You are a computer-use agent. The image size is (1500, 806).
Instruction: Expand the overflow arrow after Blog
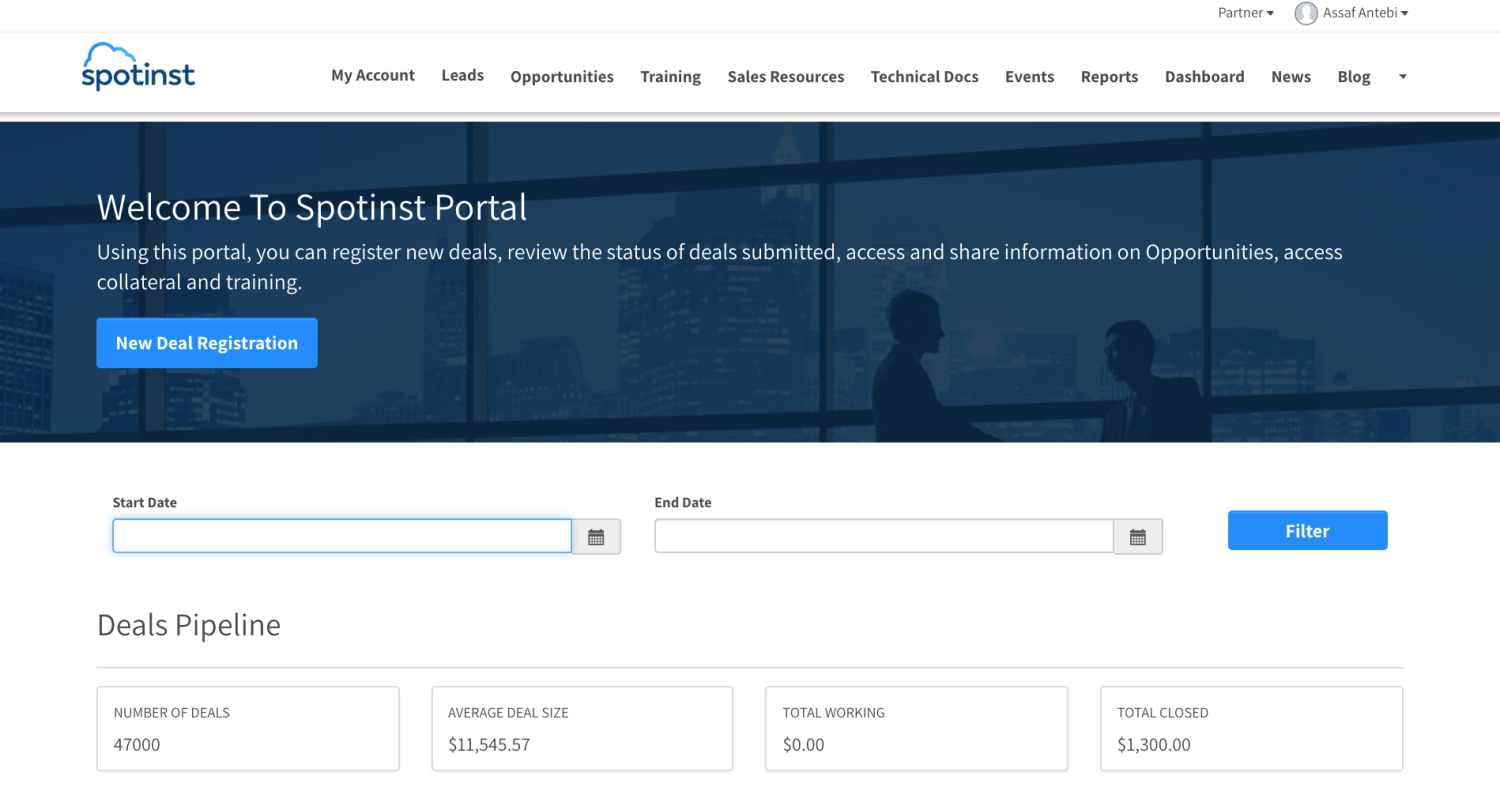click(1402, 77)
